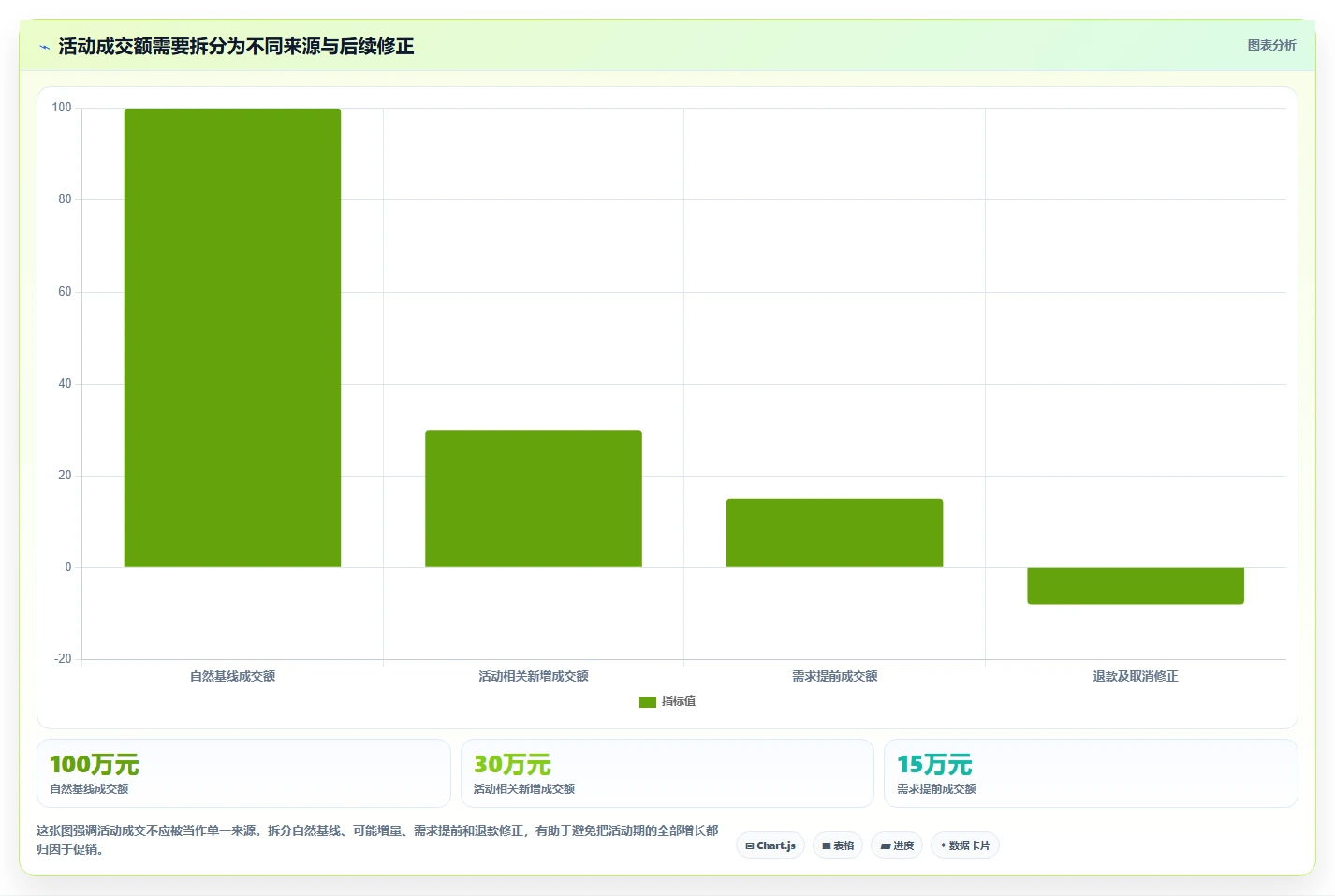This screenshot has width=1335, height=896.
Task: Click y-axis tick label 80
Action: click(65, 199)
